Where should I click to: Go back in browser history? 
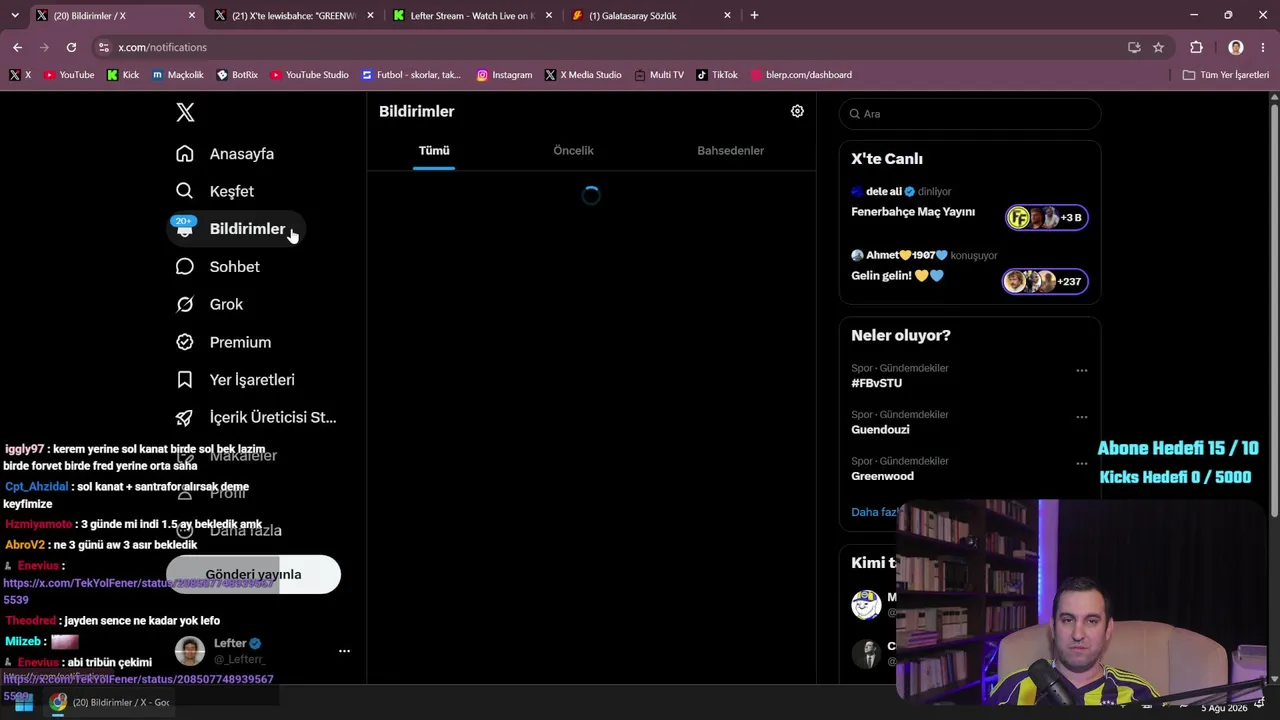click(17, 47)
